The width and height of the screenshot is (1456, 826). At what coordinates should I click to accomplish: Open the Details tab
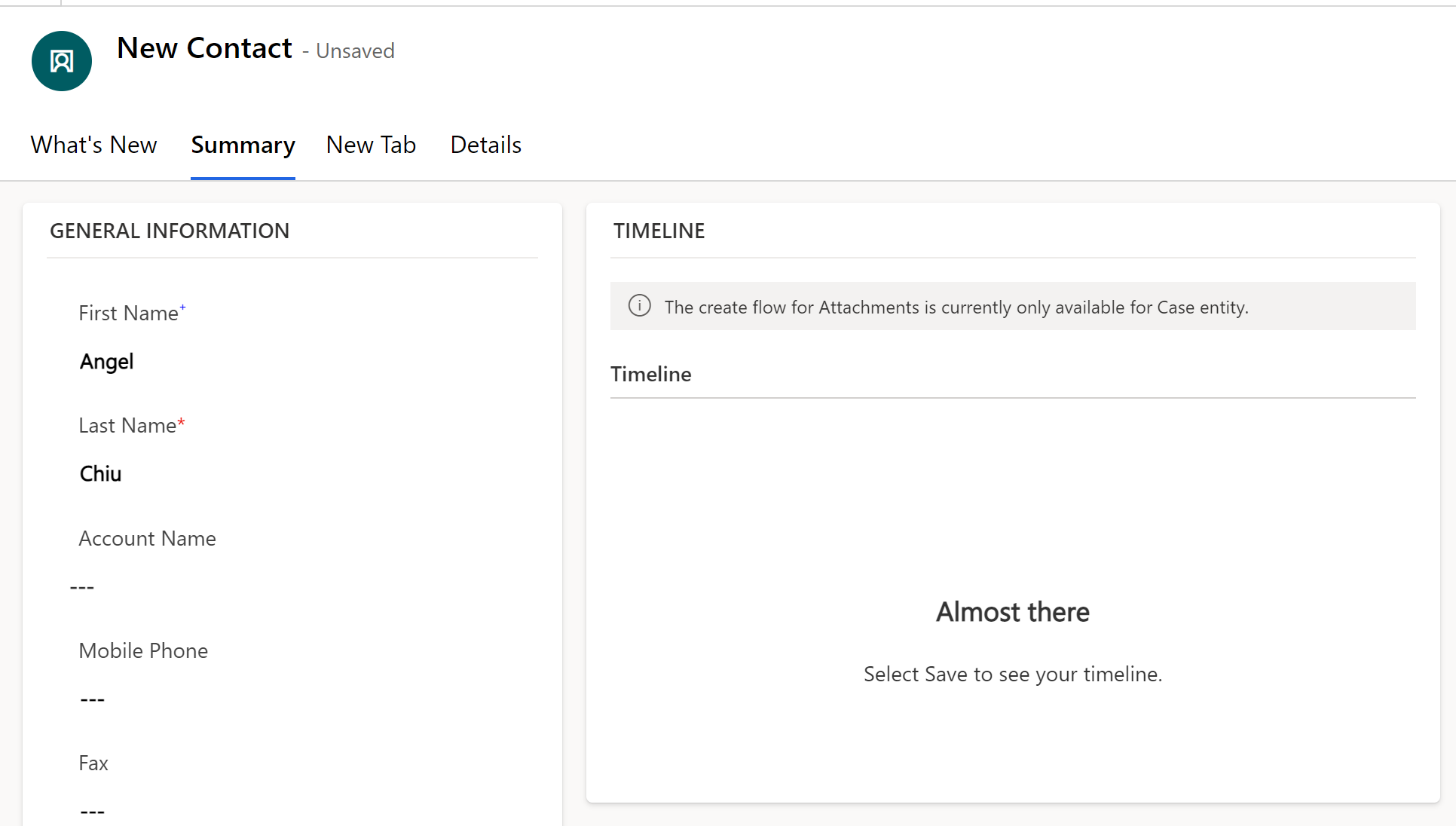point(486,145)
